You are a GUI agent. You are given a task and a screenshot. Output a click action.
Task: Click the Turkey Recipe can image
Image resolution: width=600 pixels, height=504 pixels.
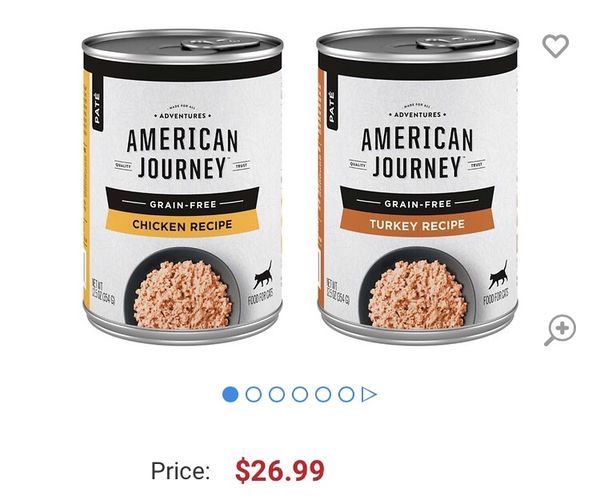(417, 186)
